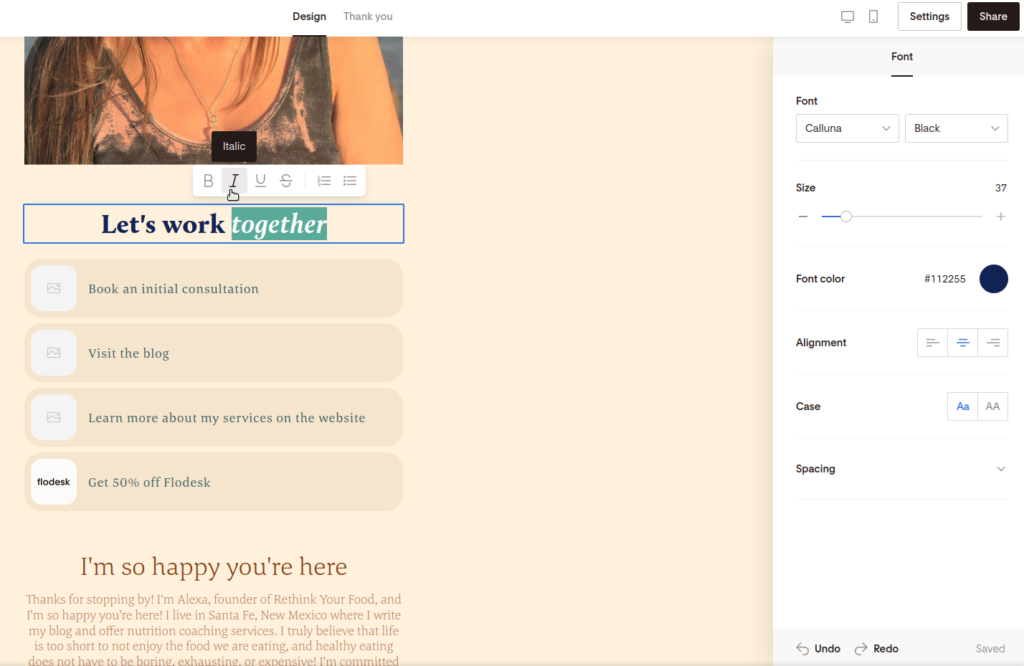The height and width of the screenshot is (666, 1024).
Task: Toggle italic formatting button
Action: (234, 181)
